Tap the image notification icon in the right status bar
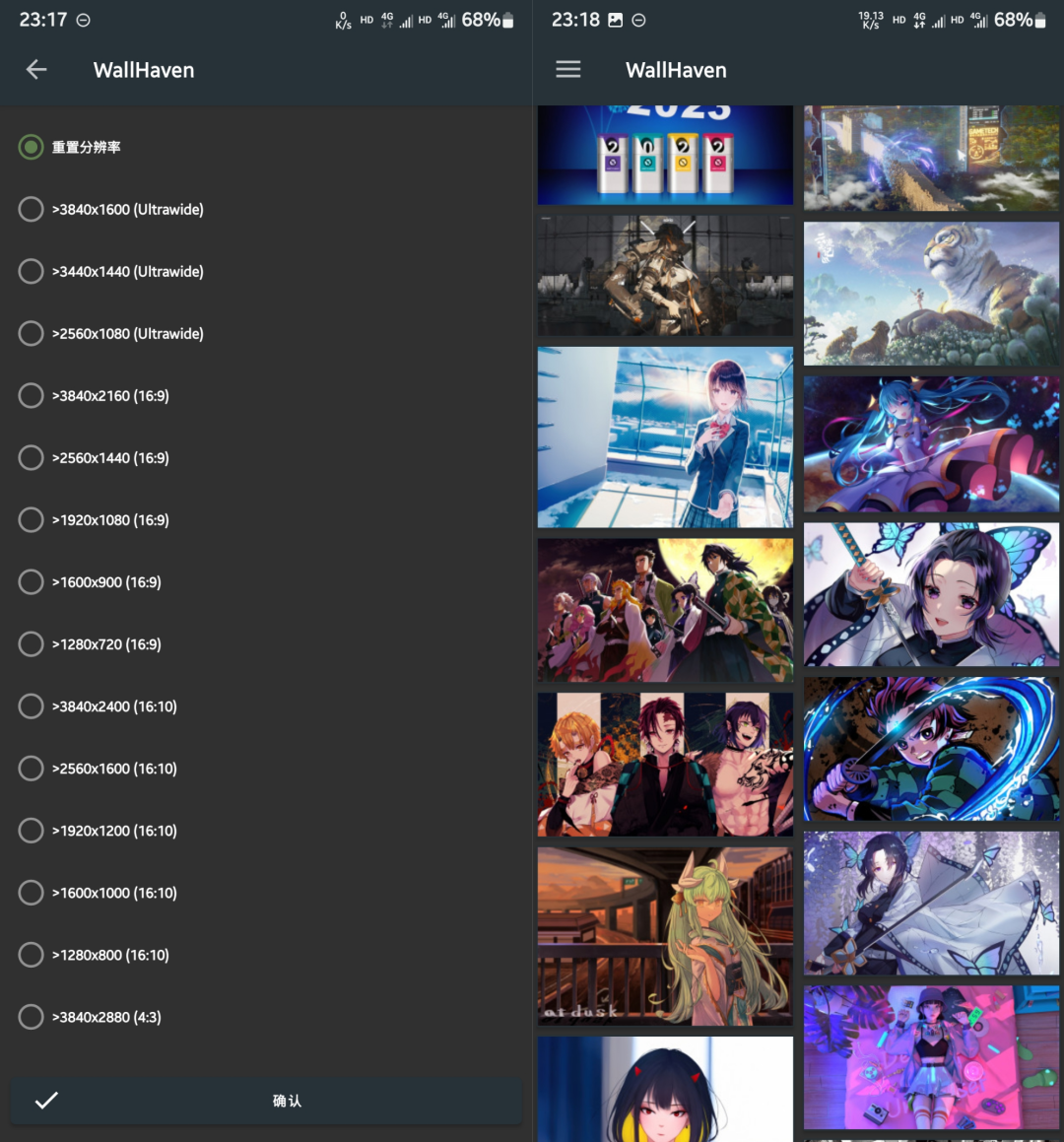 click(616, 21)
